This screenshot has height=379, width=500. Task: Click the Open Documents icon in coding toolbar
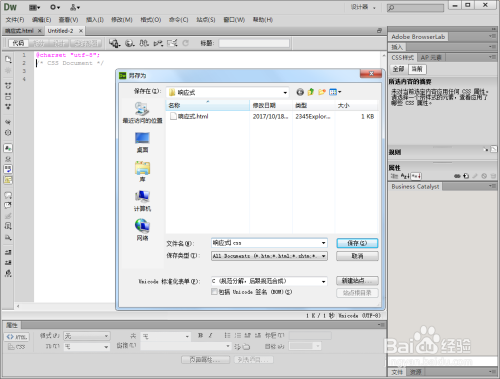[x=8, y=60]
